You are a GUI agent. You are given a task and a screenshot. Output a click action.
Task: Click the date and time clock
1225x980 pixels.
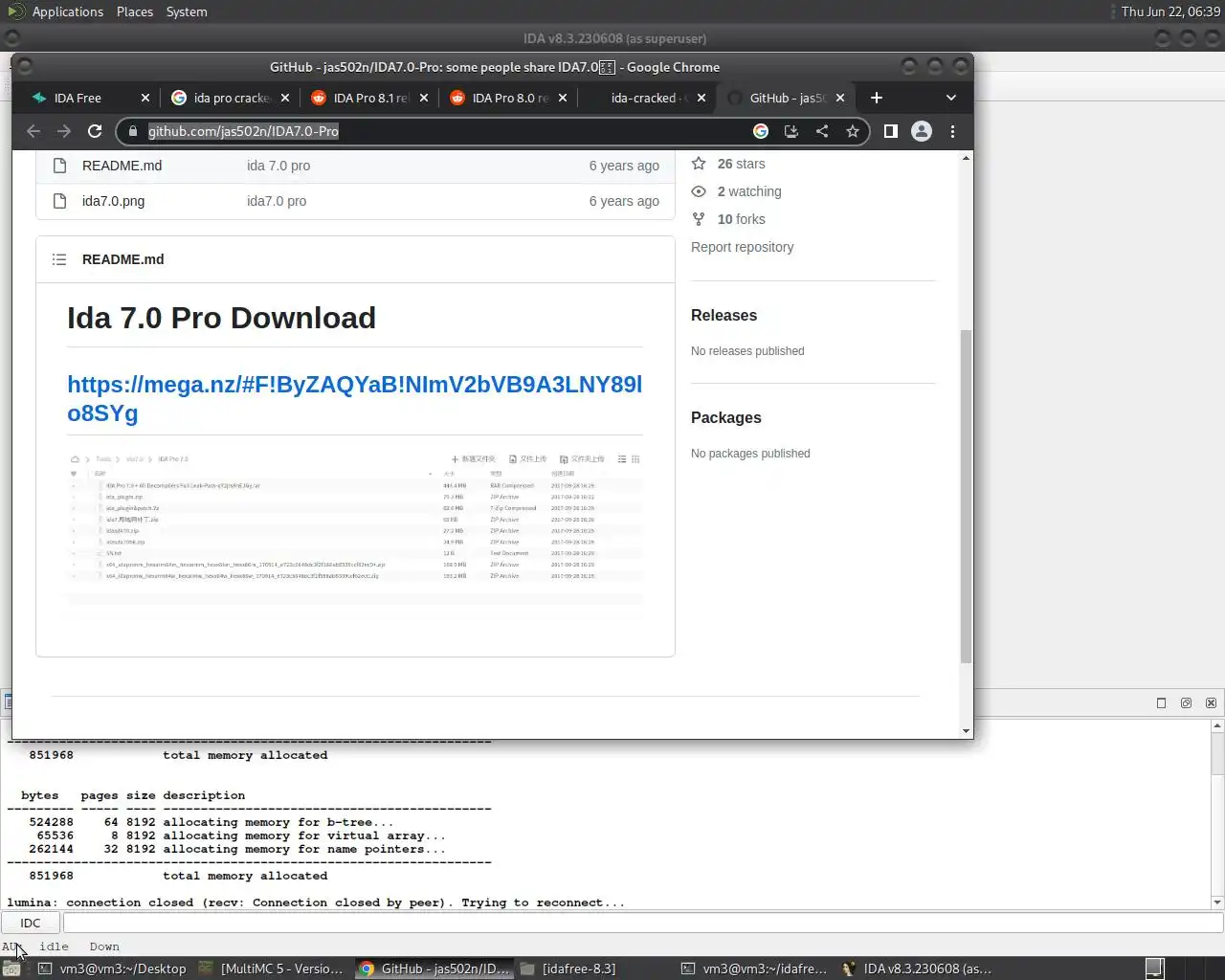tap(1170, 11)
